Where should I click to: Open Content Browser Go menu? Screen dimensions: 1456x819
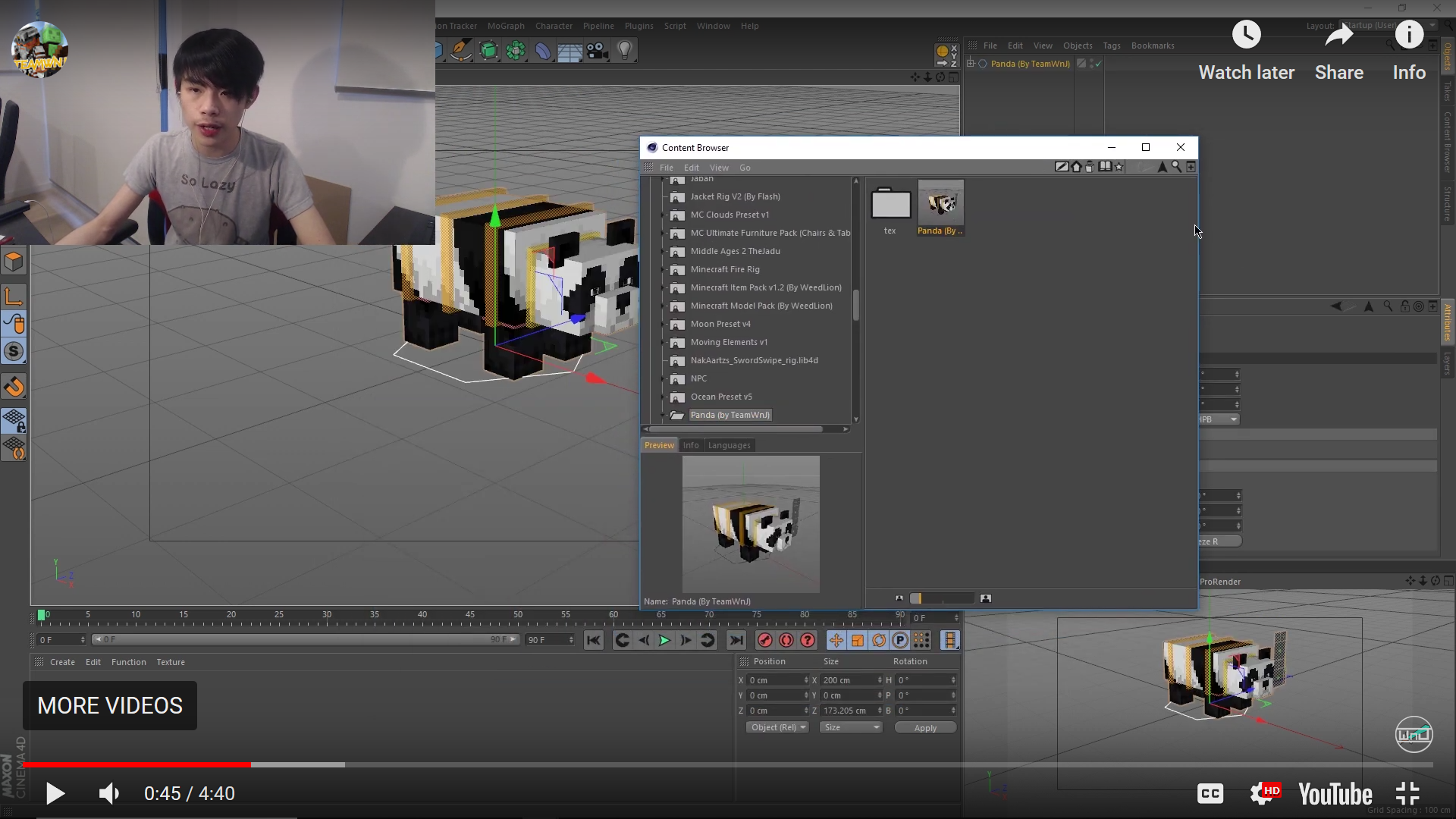pyautogui.click(x=745, y=168)
